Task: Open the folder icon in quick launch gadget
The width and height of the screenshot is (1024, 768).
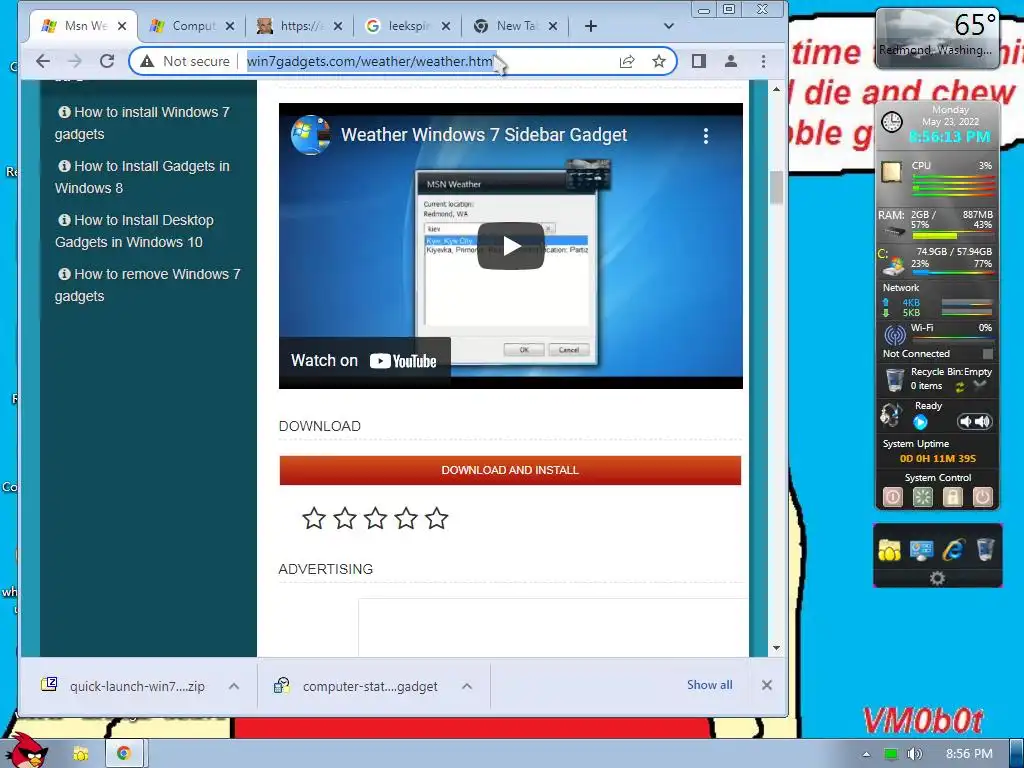Action: point(889,551)
